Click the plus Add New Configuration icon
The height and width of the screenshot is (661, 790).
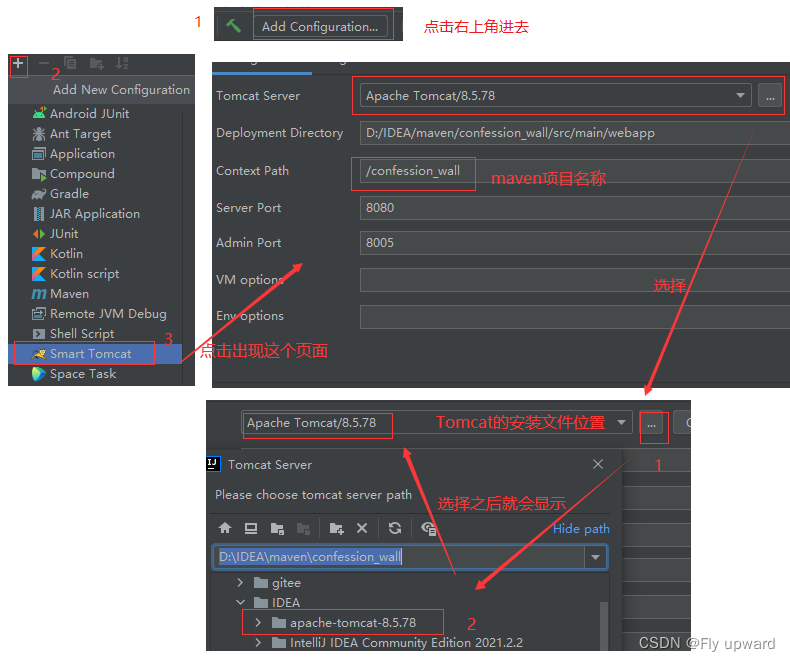coord(18,63)
